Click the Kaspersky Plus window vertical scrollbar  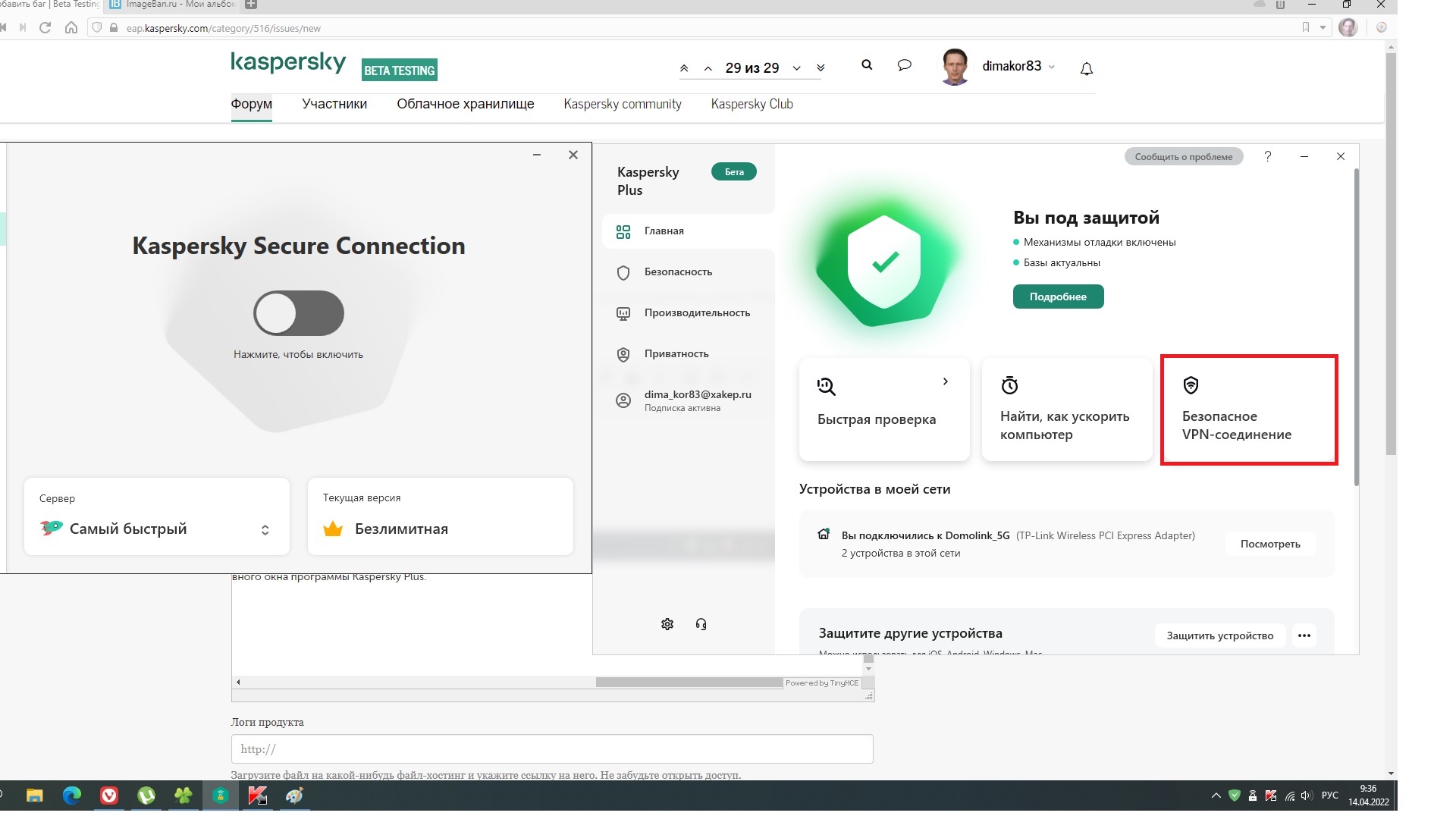click(x=1356, y=326)
